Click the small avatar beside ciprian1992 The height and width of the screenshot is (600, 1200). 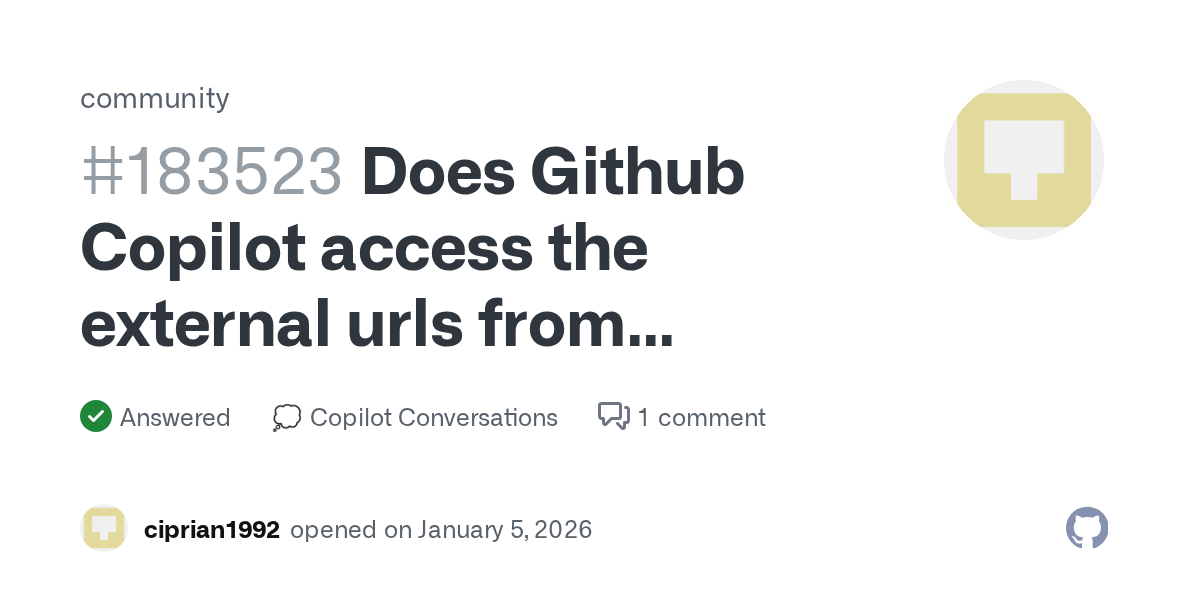[x=103, y=529]
